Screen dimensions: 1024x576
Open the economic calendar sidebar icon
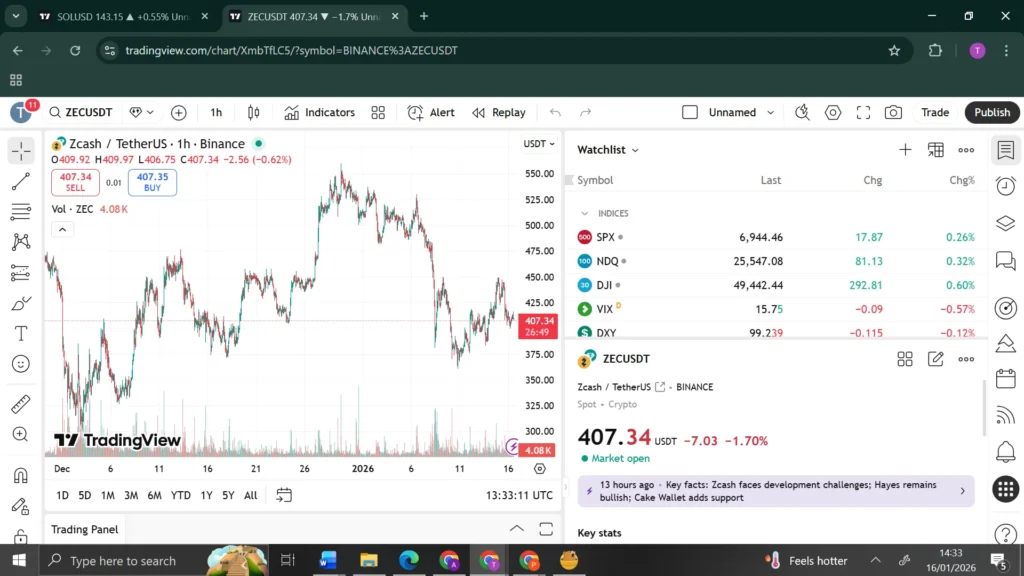click(1006, 378)
